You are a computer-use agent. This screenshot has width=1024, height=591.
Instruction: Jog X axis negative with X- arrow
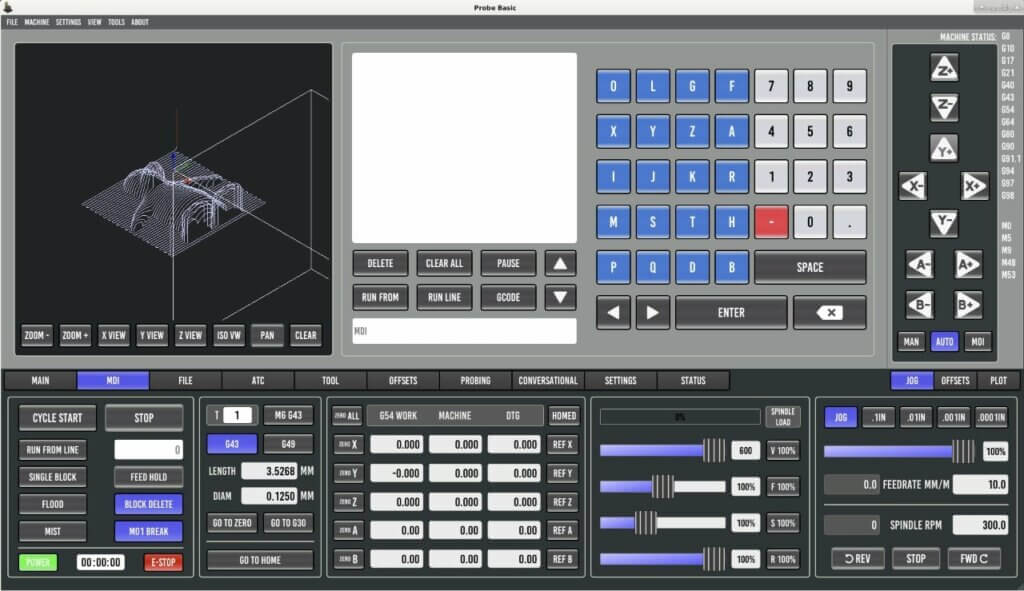pyautogui.click(x=911, y=186)
